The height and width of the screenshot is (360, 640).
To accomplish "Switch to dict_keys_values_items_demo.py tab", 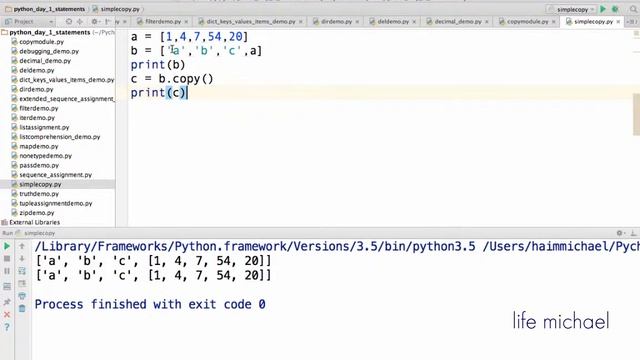I will point(250,21).
